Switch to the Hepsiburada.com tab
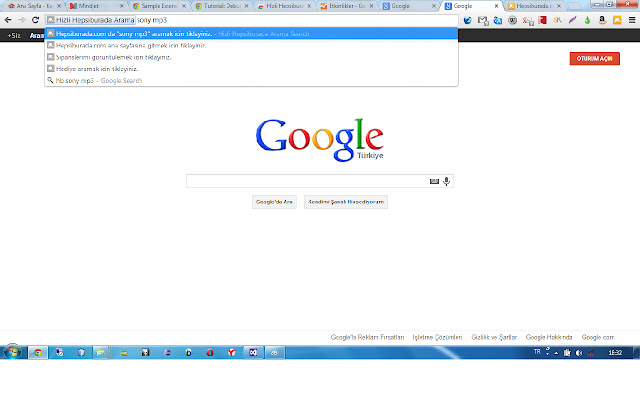640x400 pixels. (534, 6)
